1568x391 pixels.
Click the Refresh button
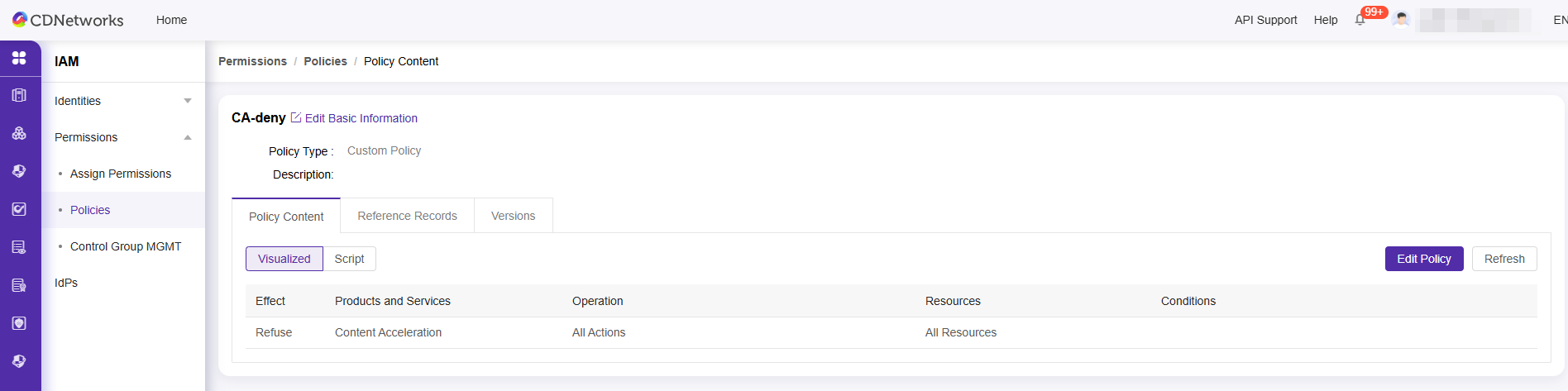(1504, 259)
